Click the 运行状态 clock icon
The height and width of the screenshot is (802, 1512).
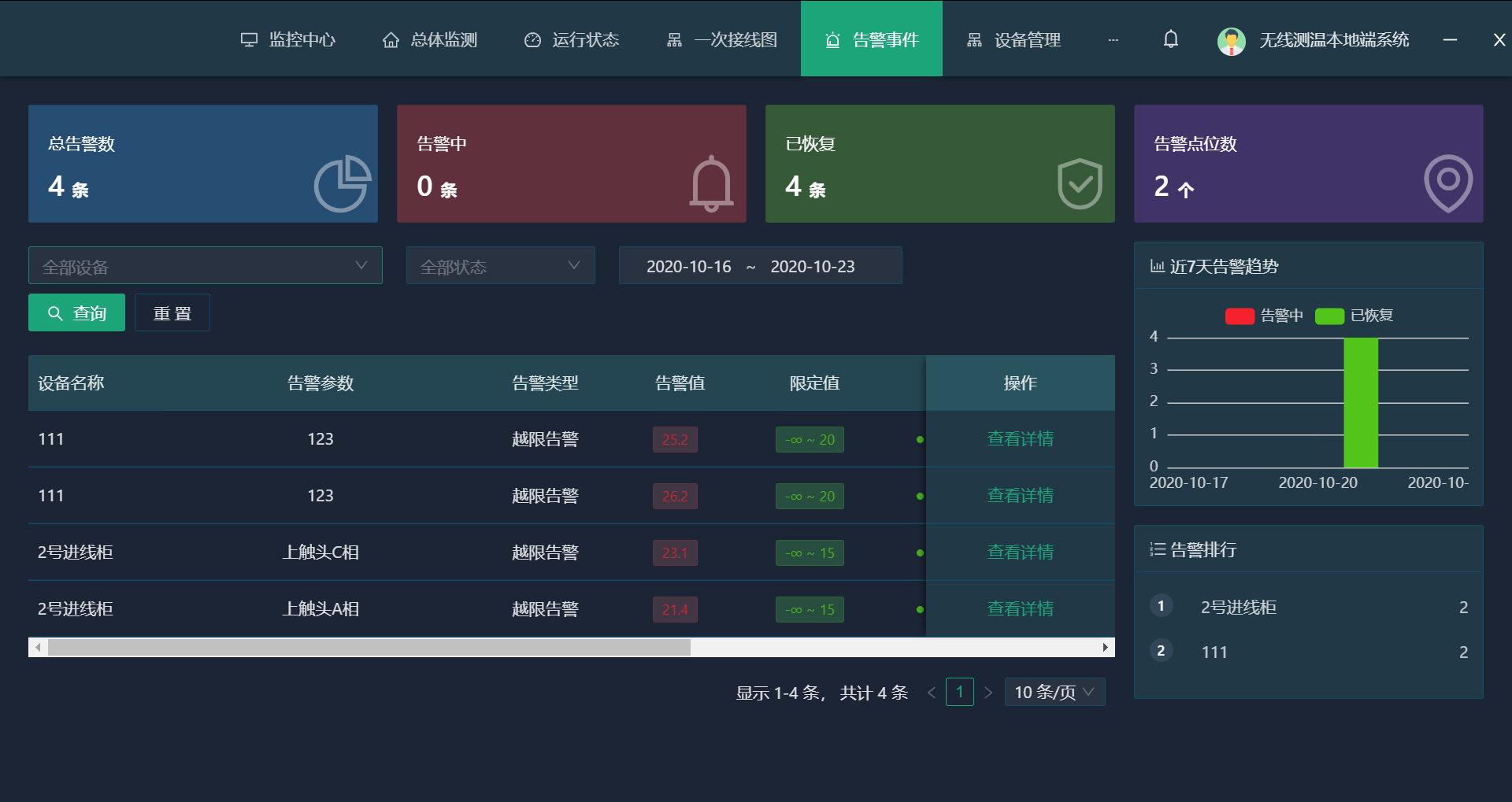[533, 39]
